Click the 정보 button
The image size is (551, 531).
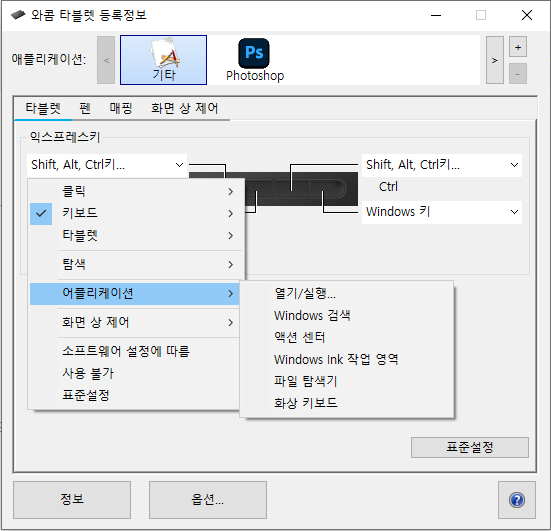tap(72, 500)
